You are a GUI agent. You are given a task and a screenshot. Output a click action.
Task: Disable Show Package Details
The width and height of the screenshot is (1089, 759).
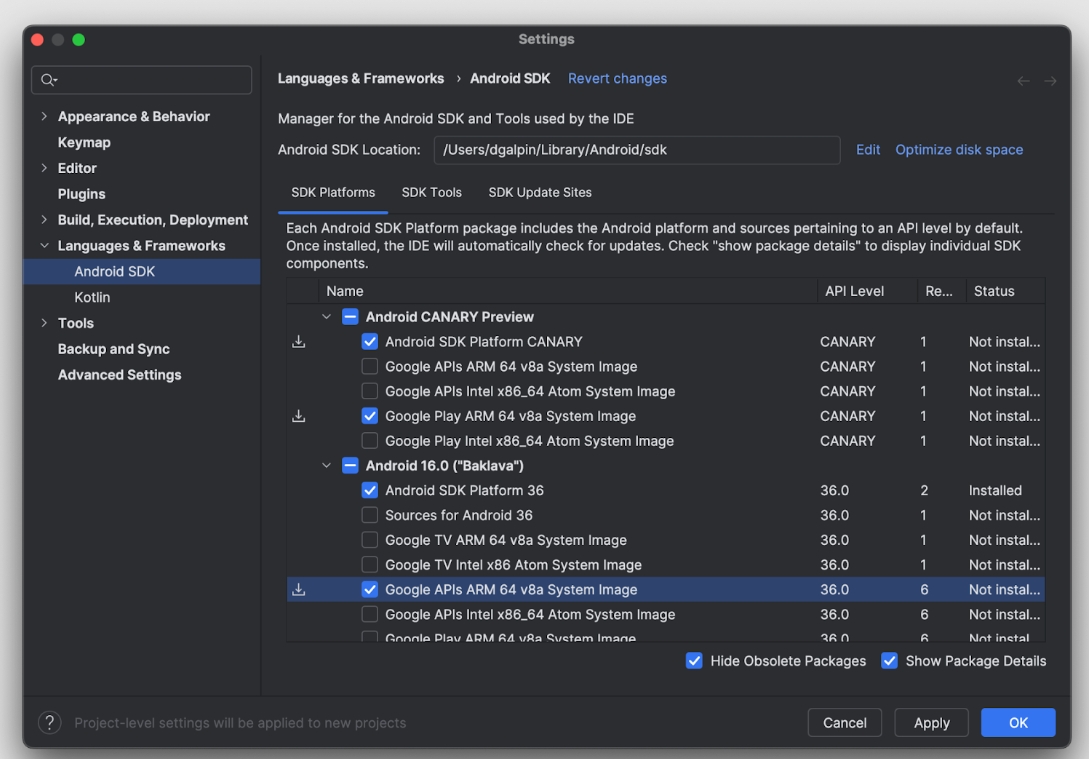point(889,661)
